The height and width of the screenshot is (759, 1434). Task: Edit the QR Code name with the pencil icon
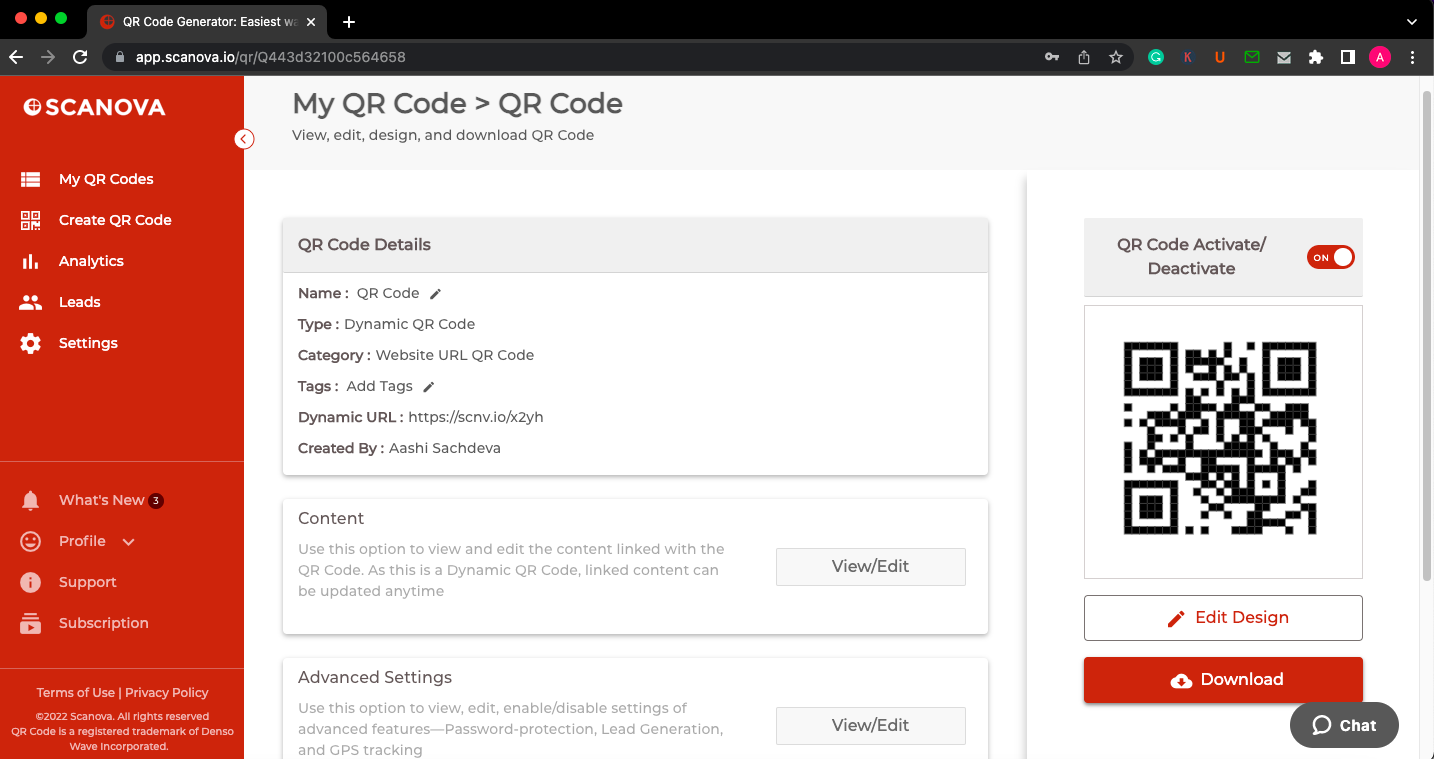pyautogui.click(x=435, y=293)
